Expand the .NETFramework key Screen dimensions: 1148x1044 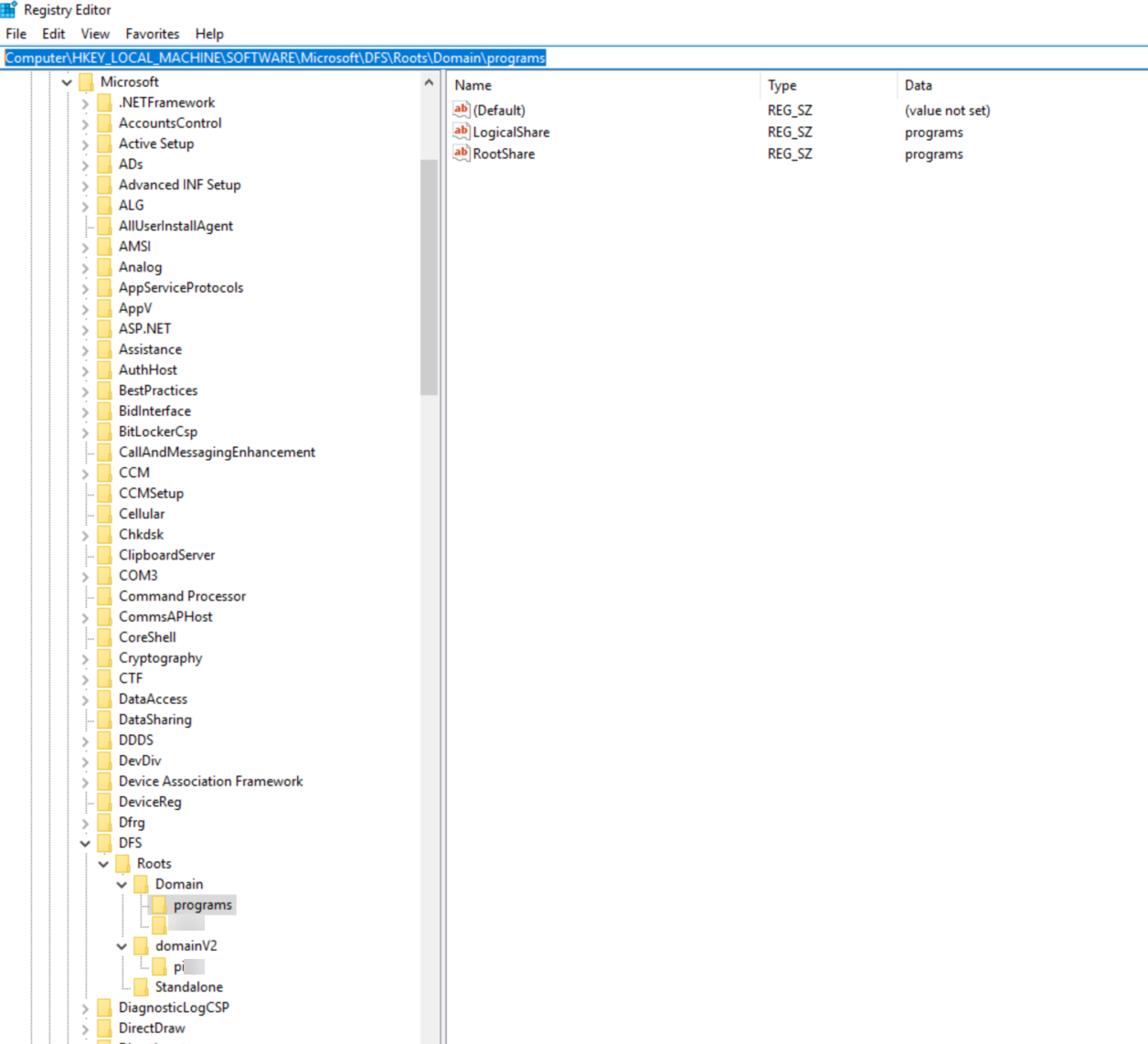(85, 103)
